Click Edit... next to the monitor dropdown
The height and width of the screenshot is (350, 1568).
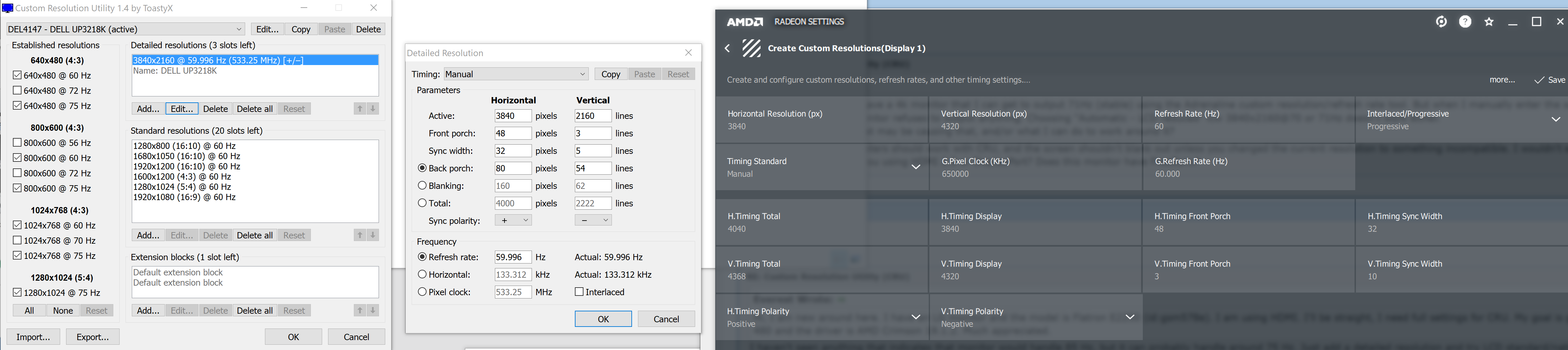267,29
